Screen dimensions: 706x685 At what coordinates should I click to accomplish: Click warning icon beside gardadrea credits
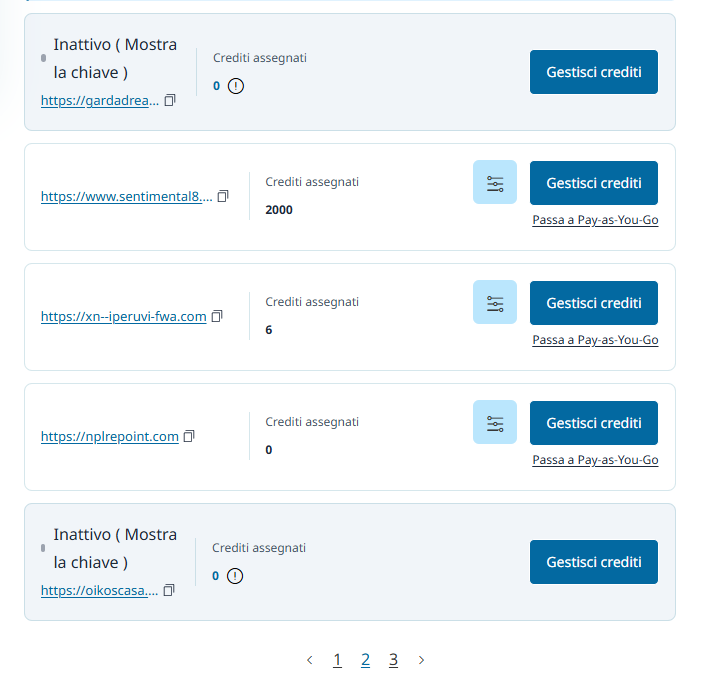click(236, 86)
